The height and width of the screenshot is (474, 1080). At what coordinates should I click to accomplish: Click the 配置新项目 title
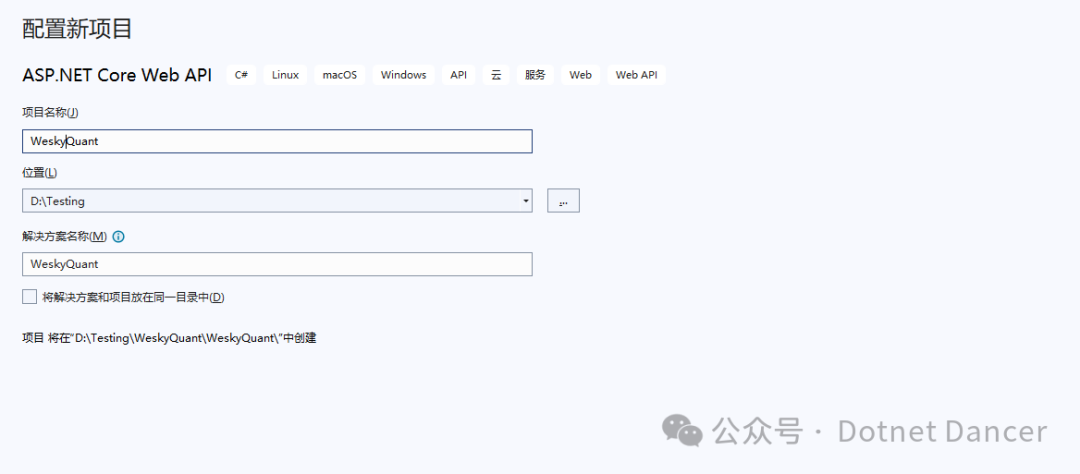click(x=77, y=29)
